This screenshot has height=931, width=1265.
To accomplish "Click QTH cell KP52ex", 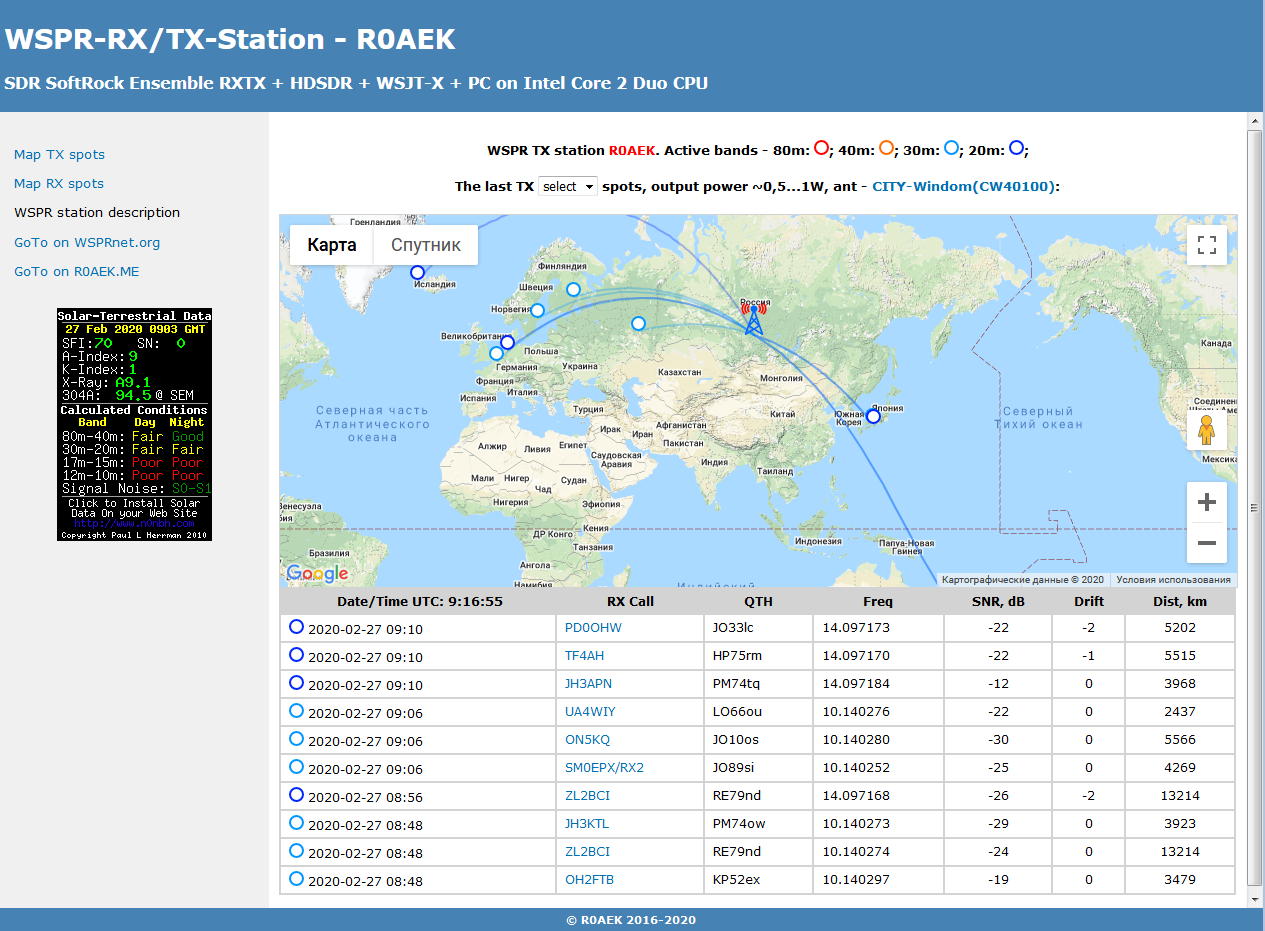I will tap(758, 880).
